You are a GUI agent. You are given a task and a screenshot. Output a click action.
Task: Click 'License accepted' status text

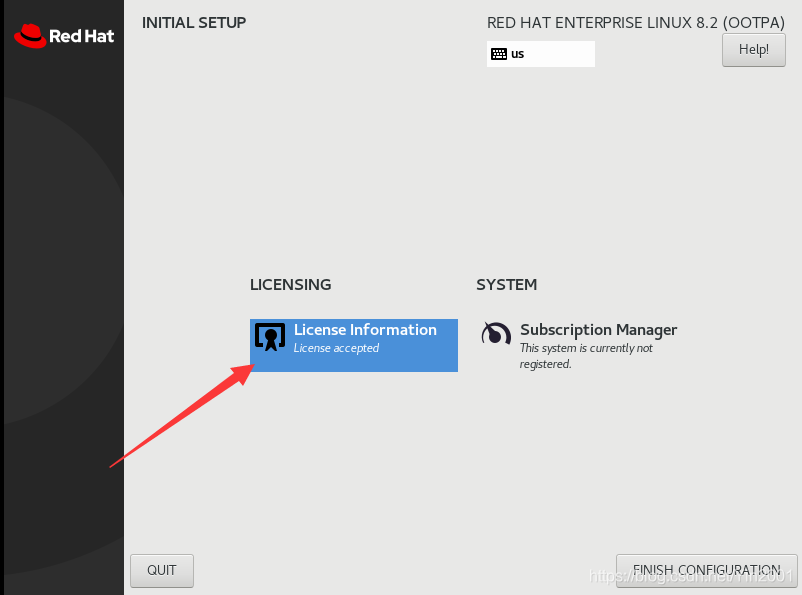tap(336, 348)
